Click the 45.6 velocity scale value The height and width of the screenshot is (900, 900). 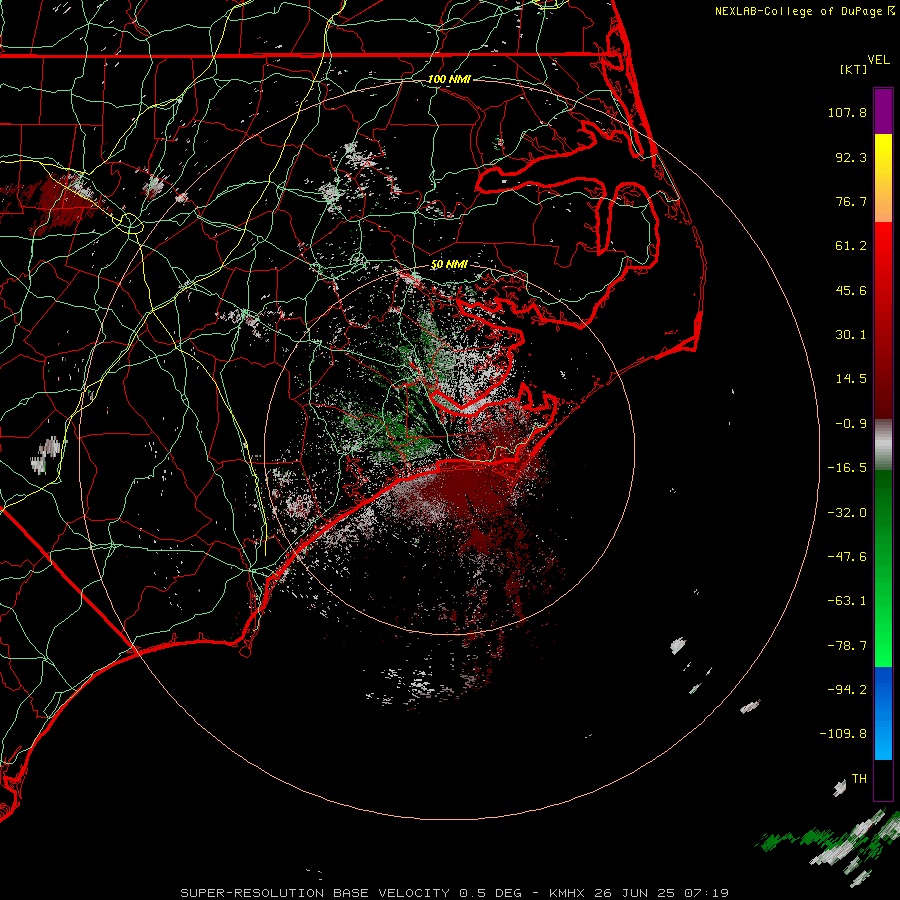tap(851, 290)
